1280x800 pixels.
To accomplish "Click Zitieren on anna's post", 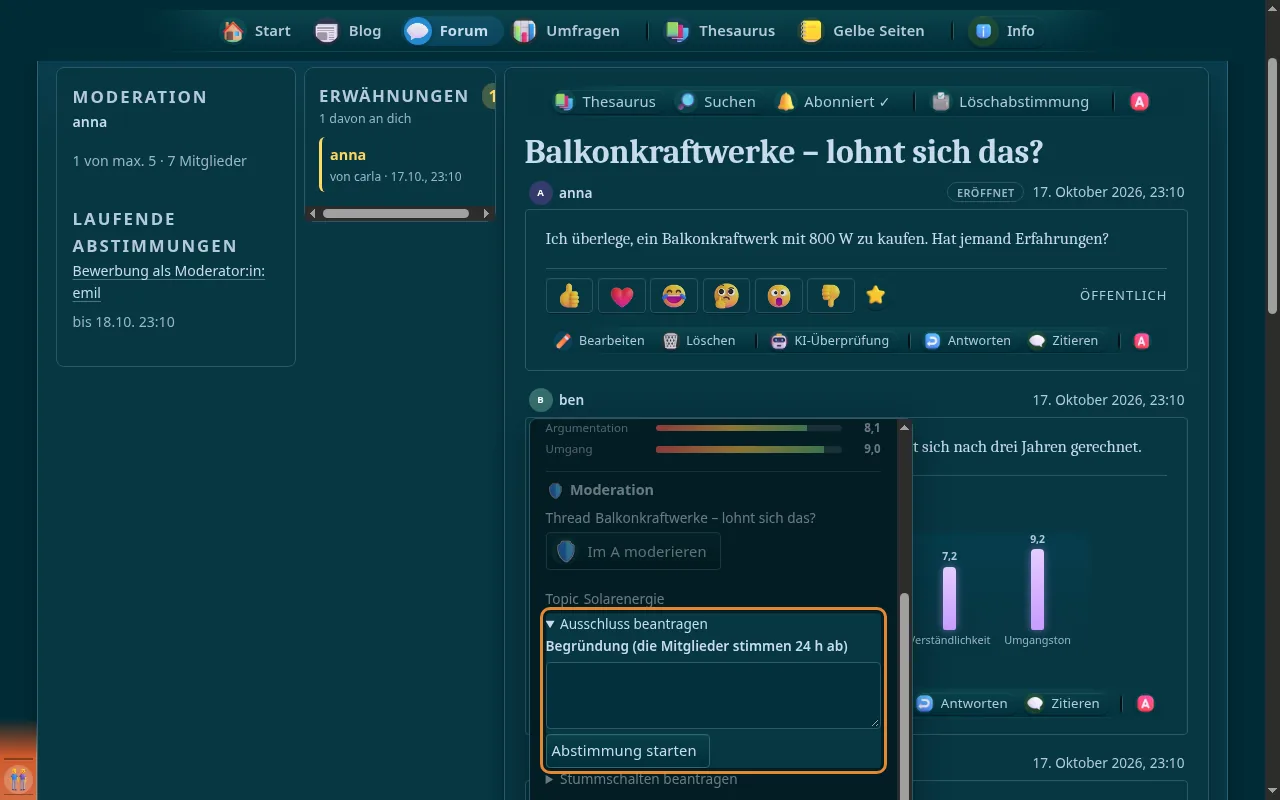I will pos(1063,341).
